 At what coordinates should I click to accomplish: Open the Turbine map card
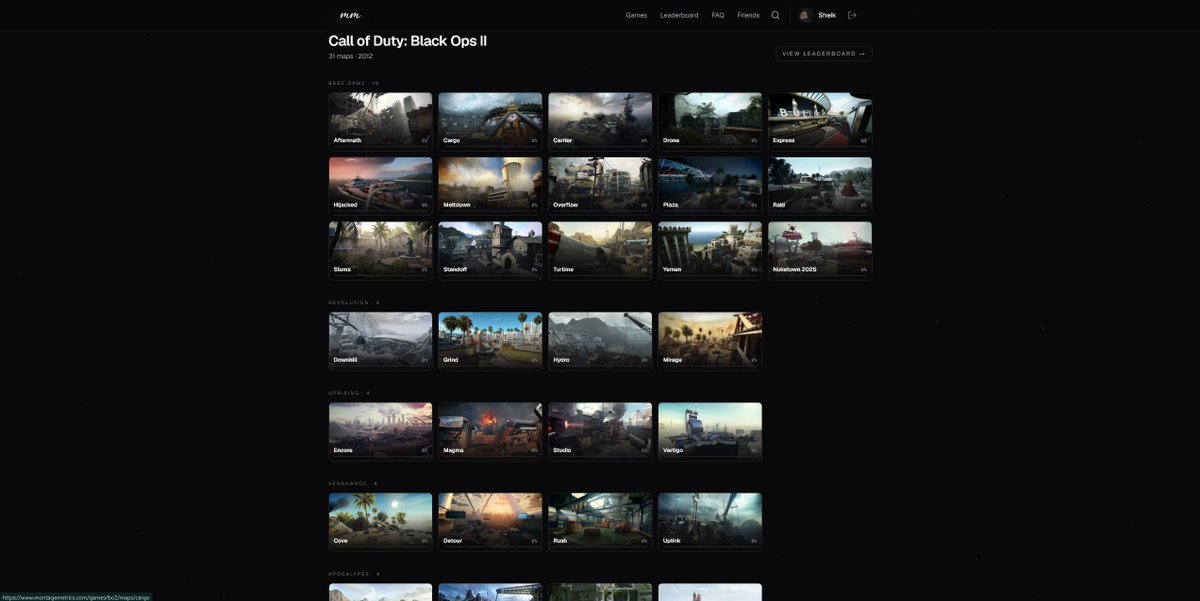[x=600, y=250]
